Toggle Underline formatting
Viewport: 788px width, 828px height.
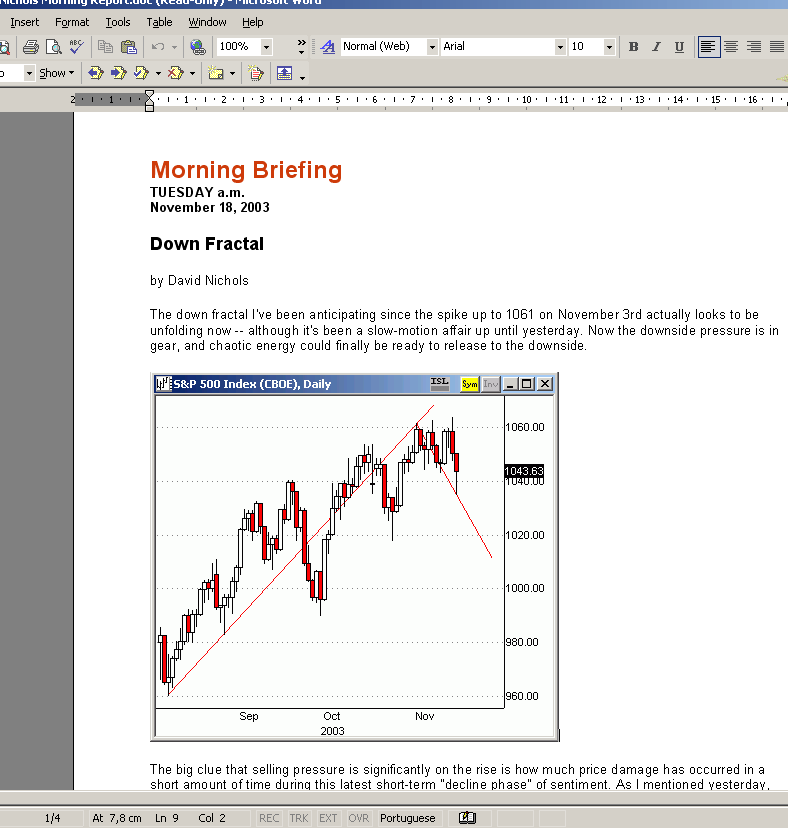(679, 47)
